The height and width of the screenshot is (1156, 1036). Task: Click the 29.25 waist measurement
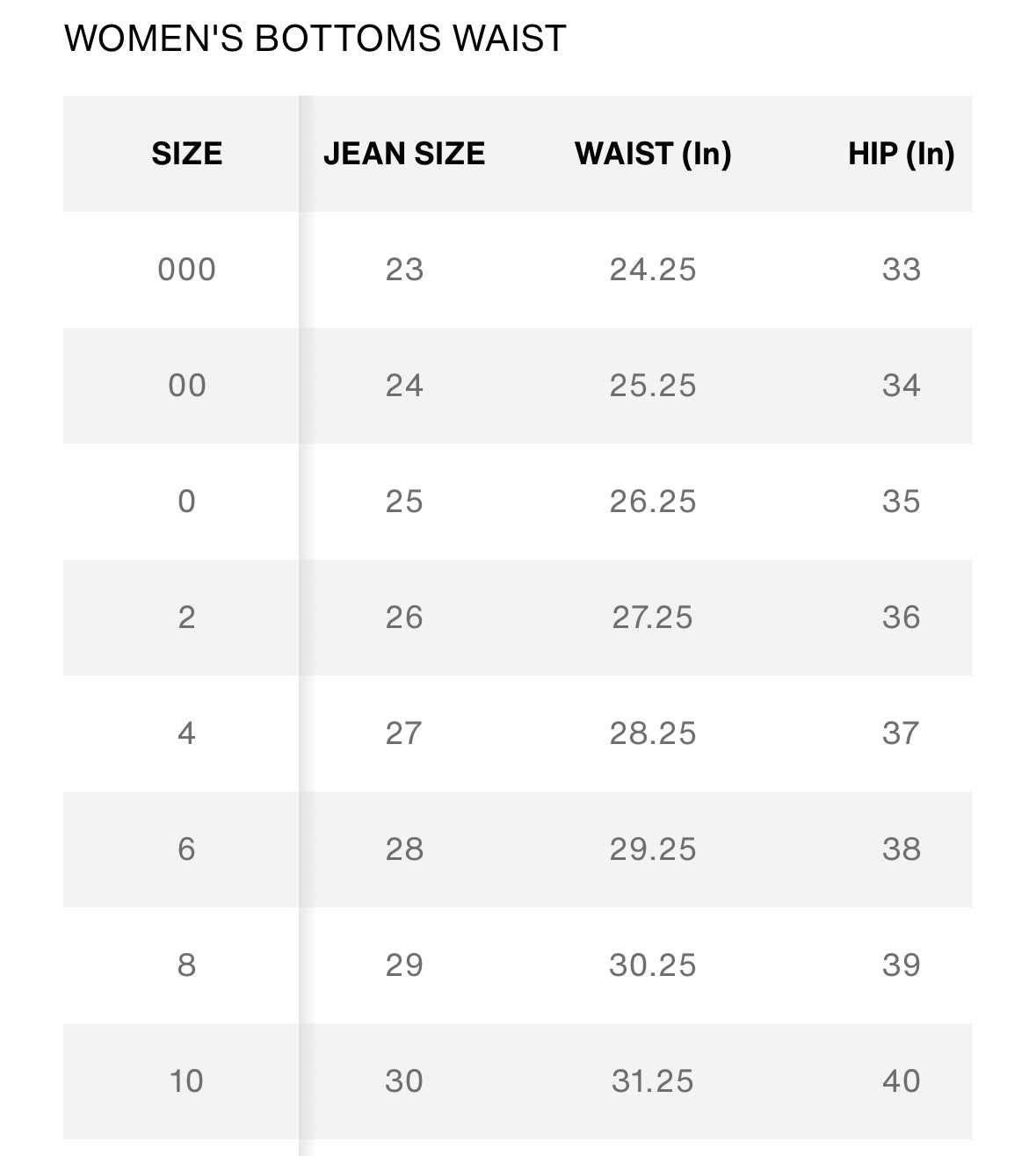[x=653, y=849]
